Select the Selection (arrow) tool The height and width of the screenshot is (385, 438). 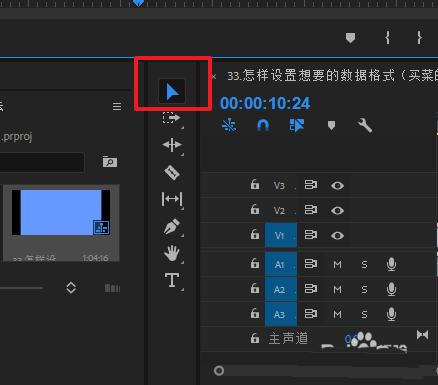click(172, 91)
